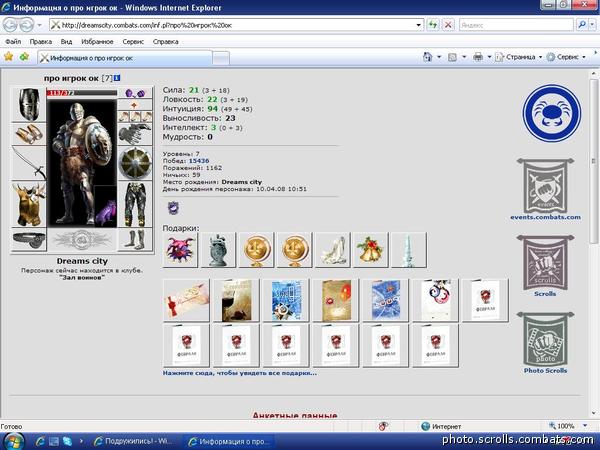The height and width of the screenshot is (450, 600).
Task: Click the events.combats.com banner link
Action: tap(546, 190)
